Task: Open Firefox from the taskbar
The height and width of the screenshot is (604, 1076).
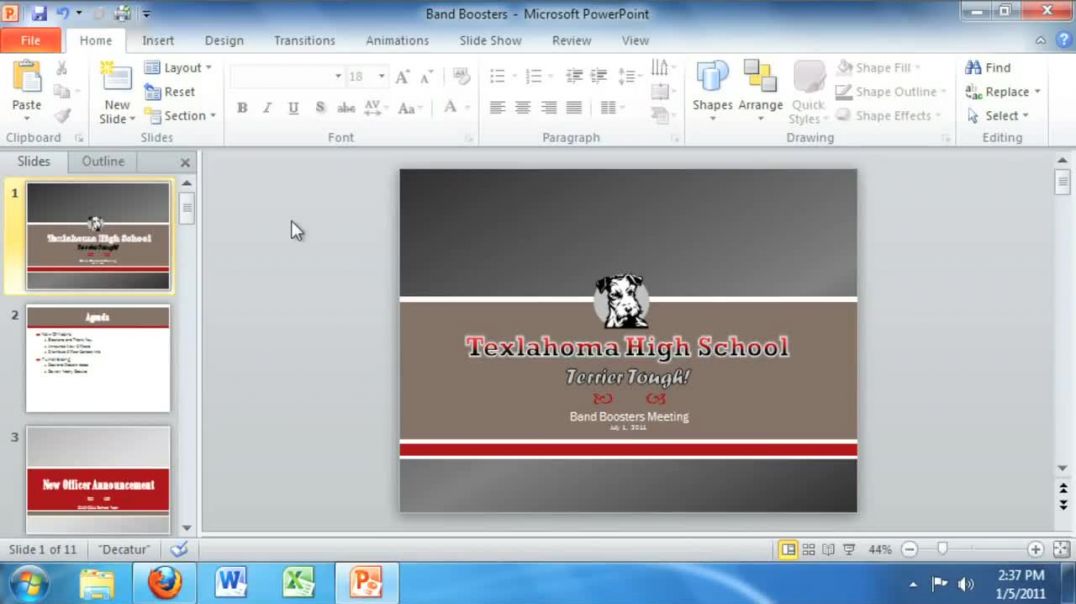Action: coord(165,583)
